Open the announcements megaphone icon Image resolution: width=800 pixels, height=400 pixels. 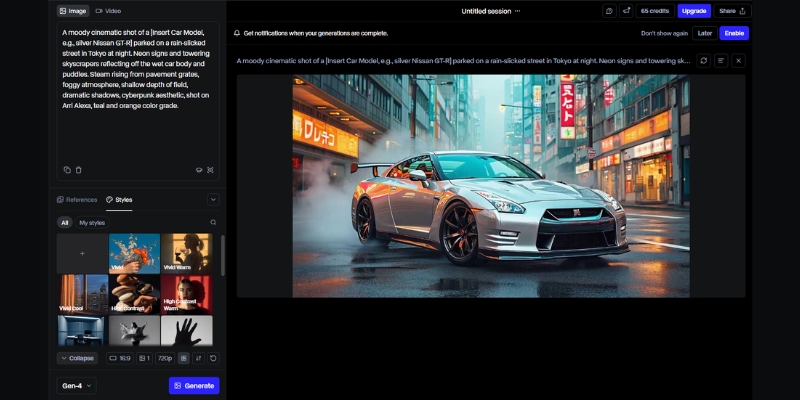pos(626,11)
